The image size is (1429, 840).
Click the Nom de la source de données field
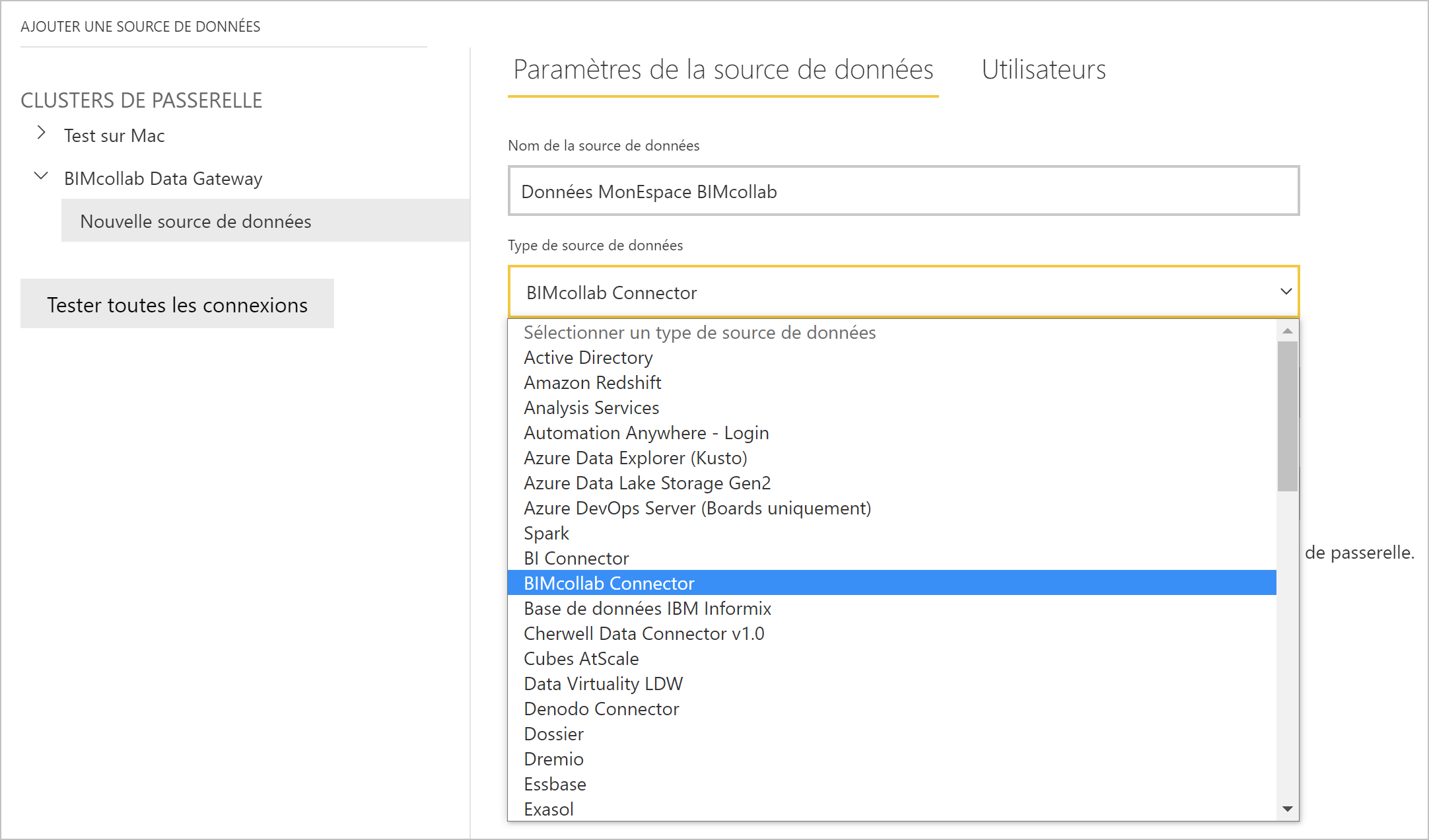[903, 191]
